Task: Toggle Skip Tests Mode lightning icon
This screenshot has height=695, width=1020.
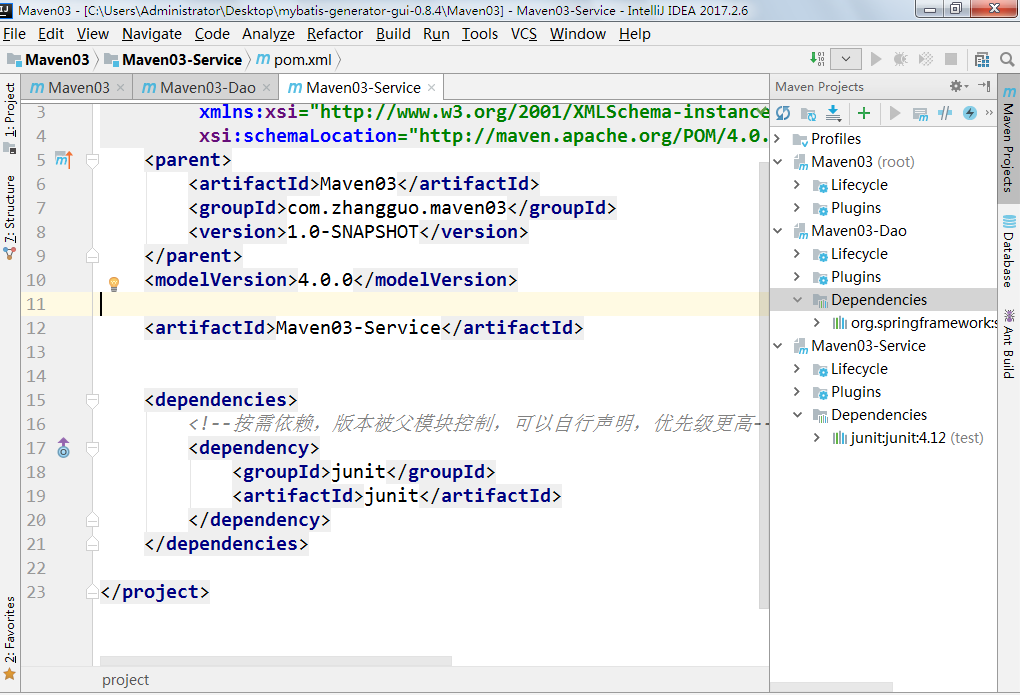Action: tap(969, 113)
